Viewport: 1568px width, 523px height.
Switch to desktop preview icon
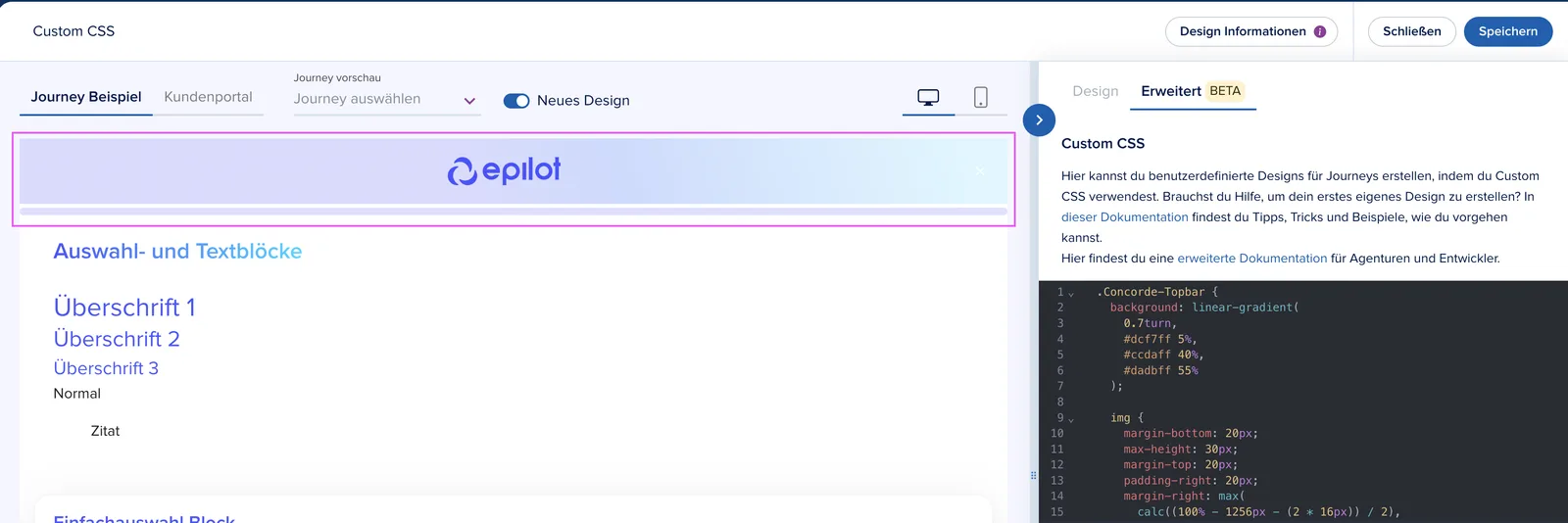(x=928, y=97)
